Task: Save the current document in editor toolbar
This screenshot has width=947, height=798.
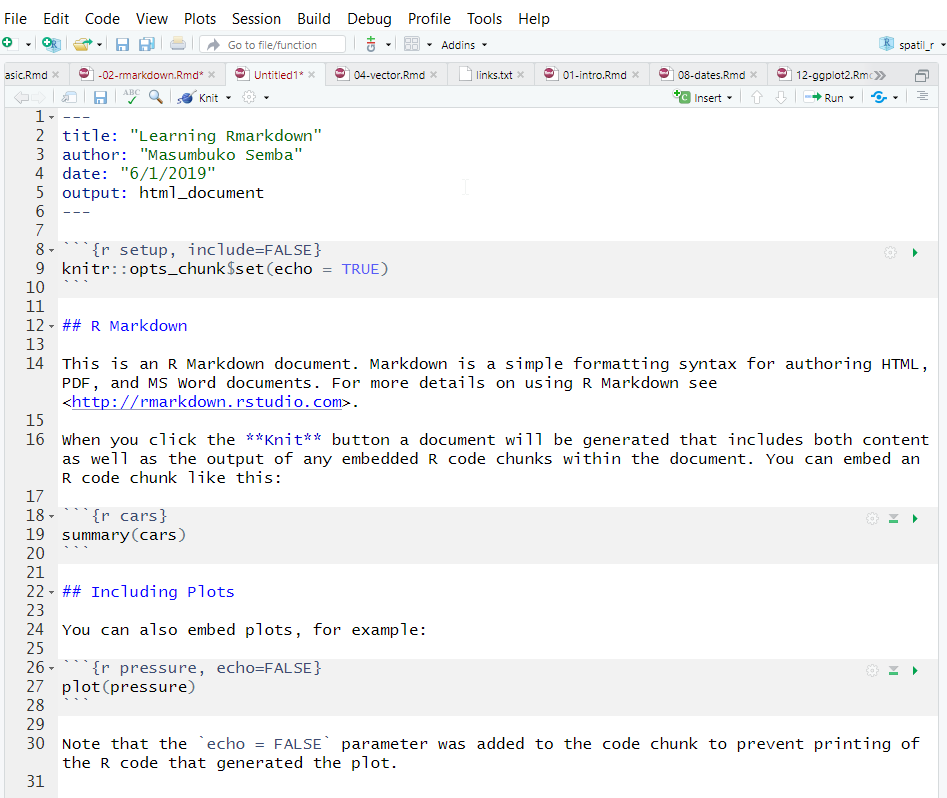Action: pyautogui.click(x=100, y=97)
